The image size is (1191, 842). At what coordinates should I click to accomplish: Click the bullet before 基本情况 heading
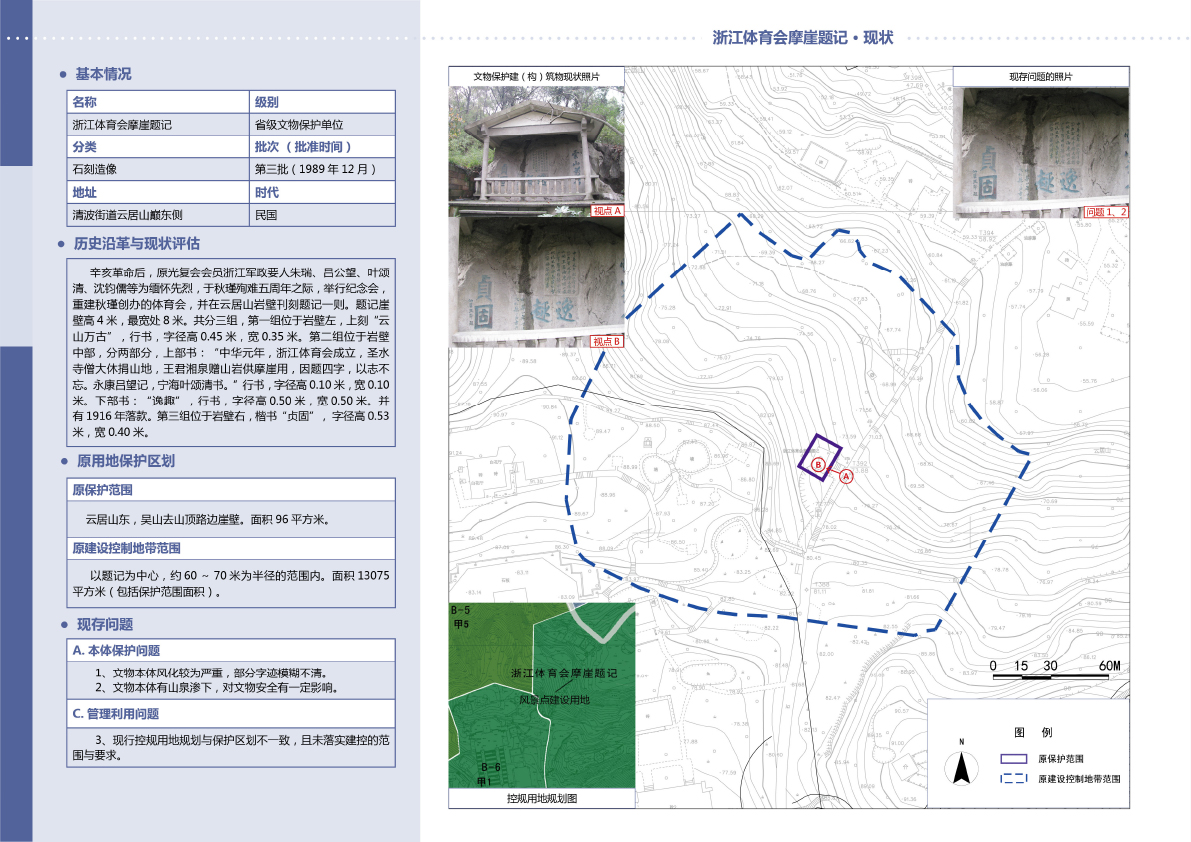point(63,75)
